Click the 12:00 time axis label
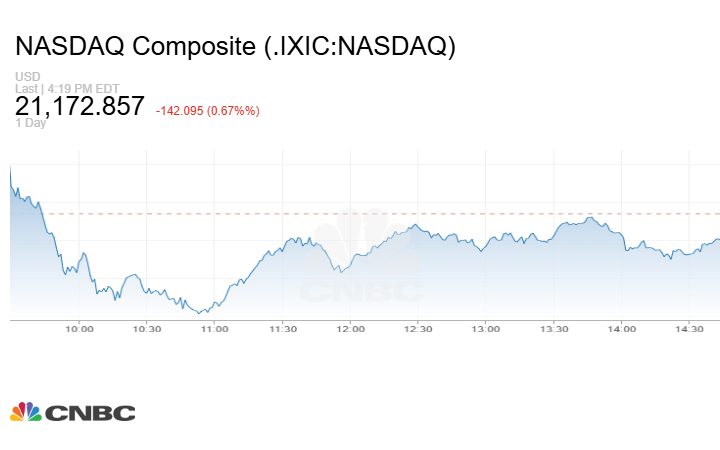 (x=350, y=329)
